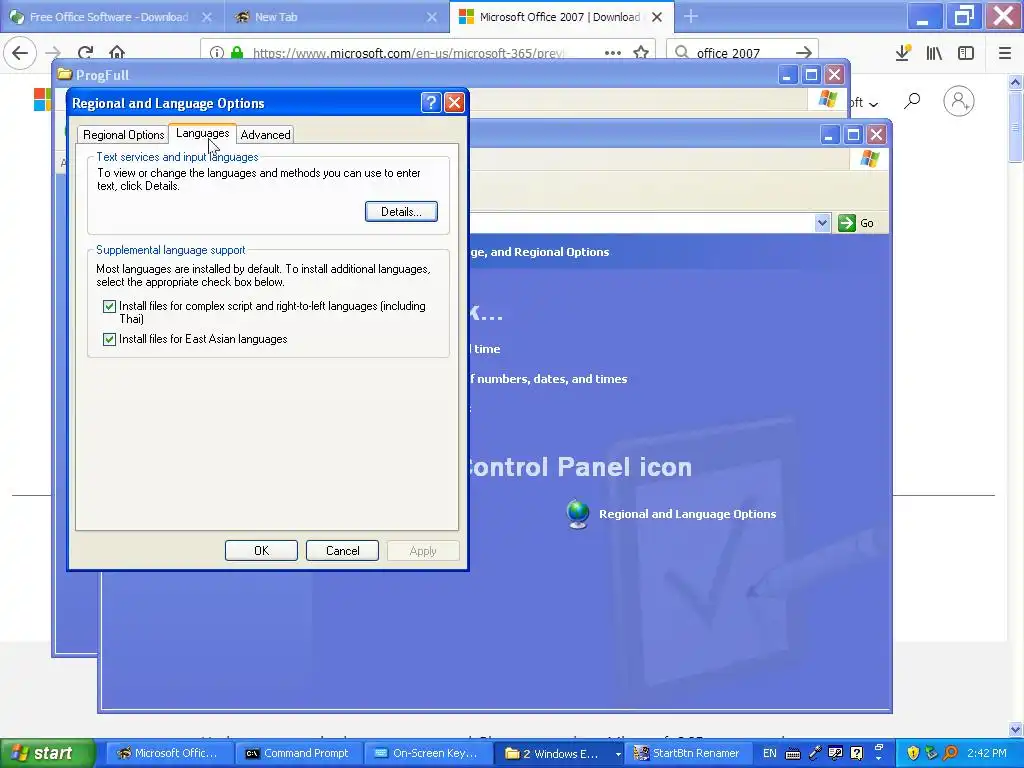Click language bar tools icon

coord(835,753)
